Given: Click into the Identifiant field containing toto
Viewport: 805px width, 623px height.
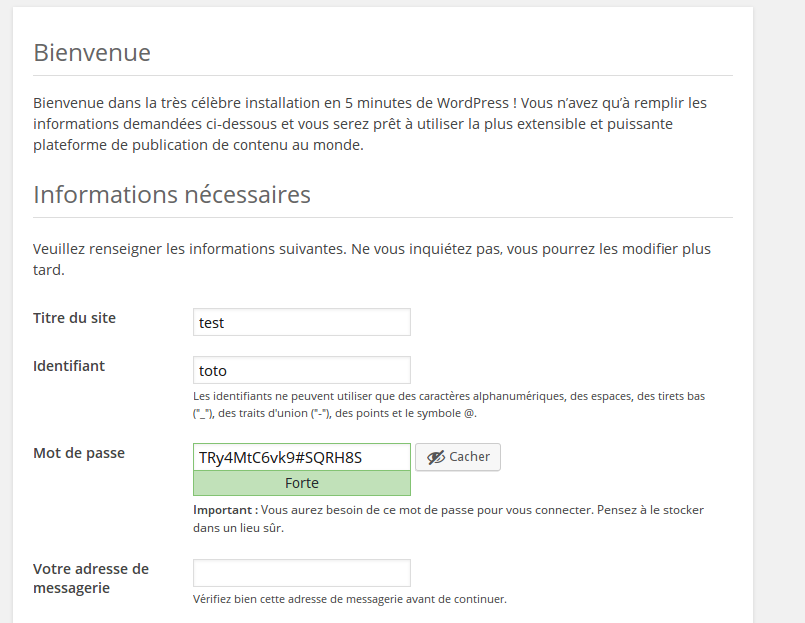Looking at the screenshot, I should click(302, 370).
